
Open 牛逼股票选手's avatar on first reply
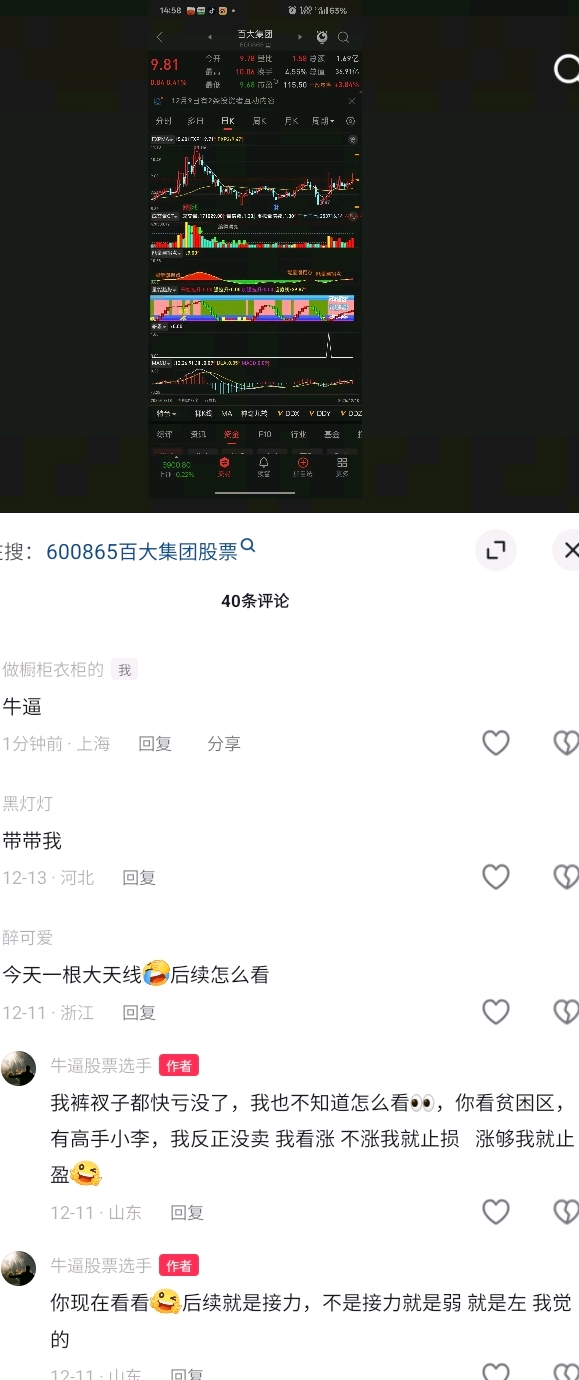pyautogui.click(x=19, y=1068)
